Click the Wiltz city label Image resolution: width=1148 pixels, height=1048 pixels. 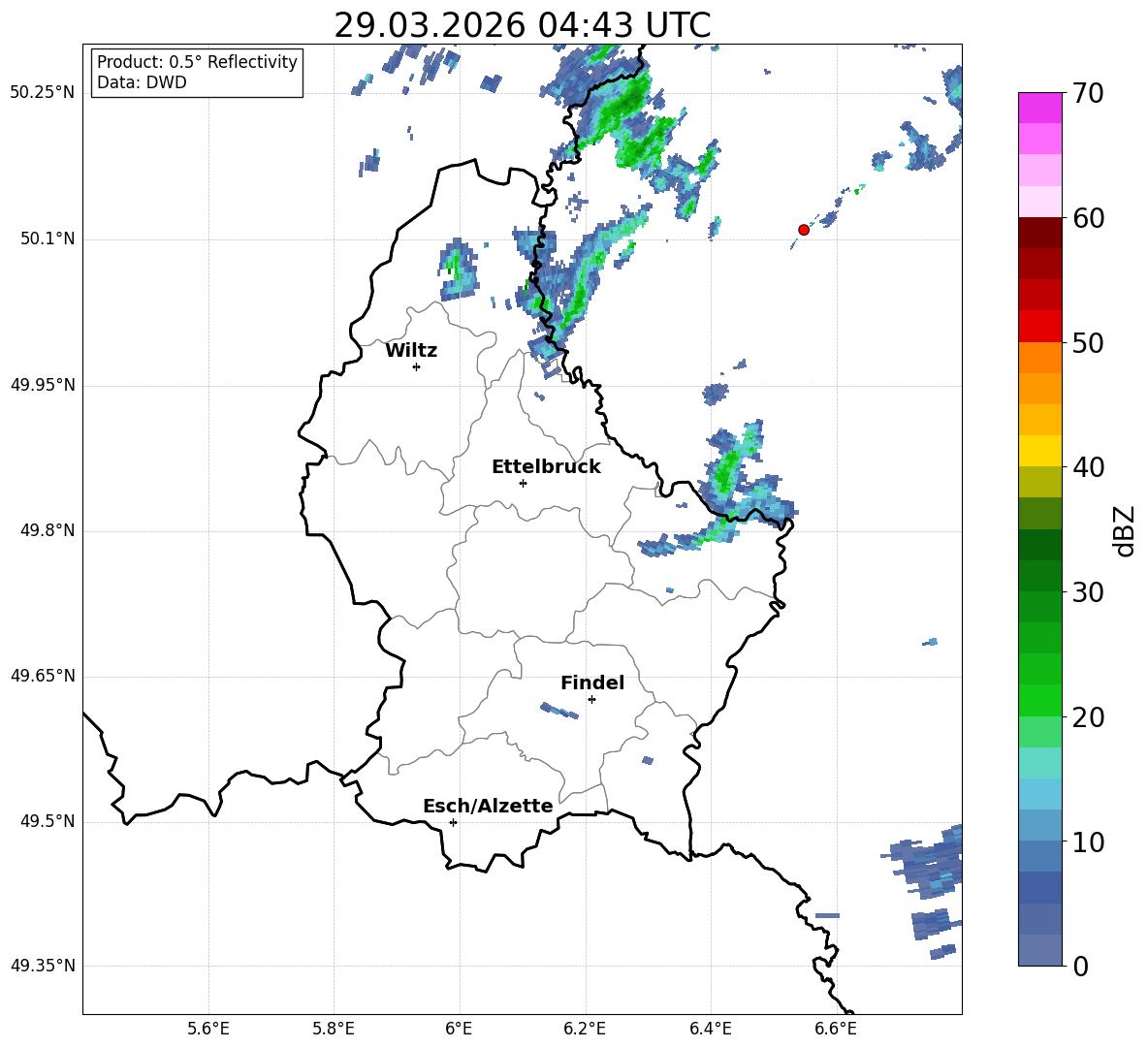411,351
